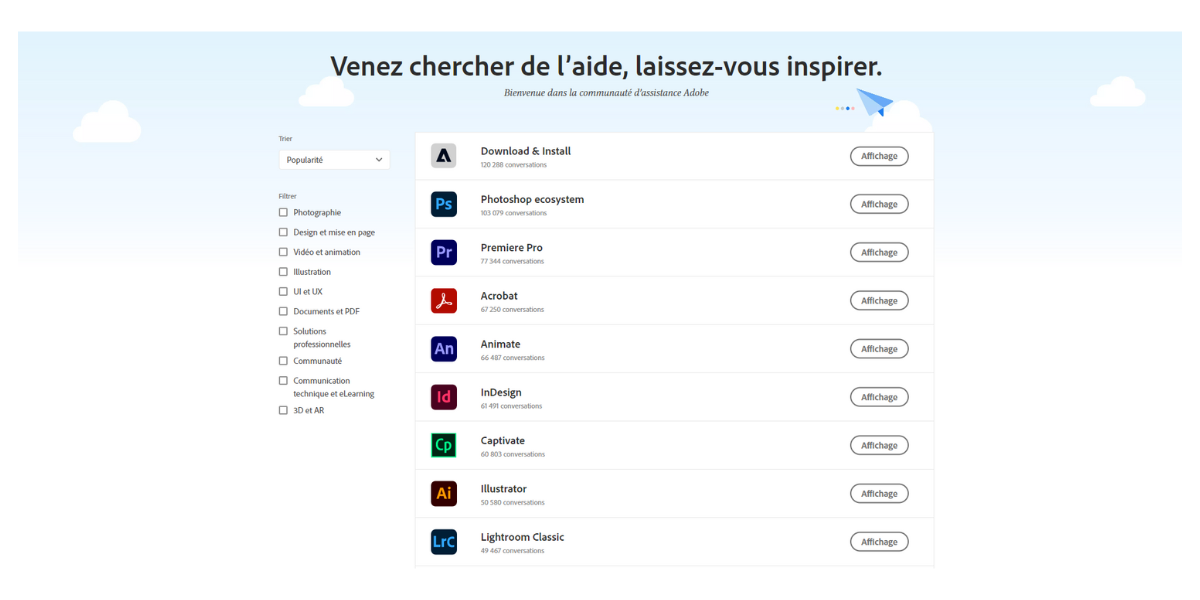Click the '67 250 conversations' text
The width and height of the screenshot is (1200, 600).
[512, 309]
